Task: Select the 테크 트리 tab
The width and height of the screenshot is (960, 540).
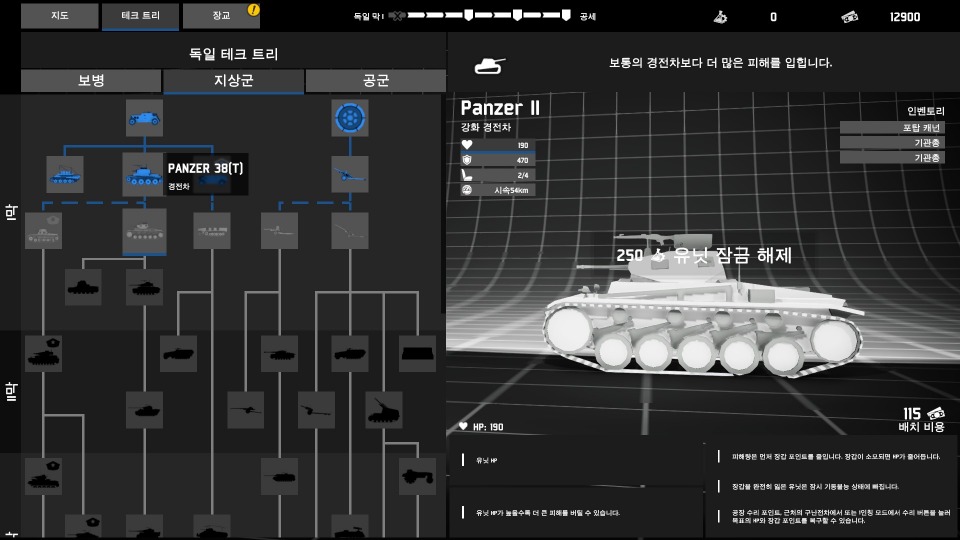Action: [x=140, y=16]
